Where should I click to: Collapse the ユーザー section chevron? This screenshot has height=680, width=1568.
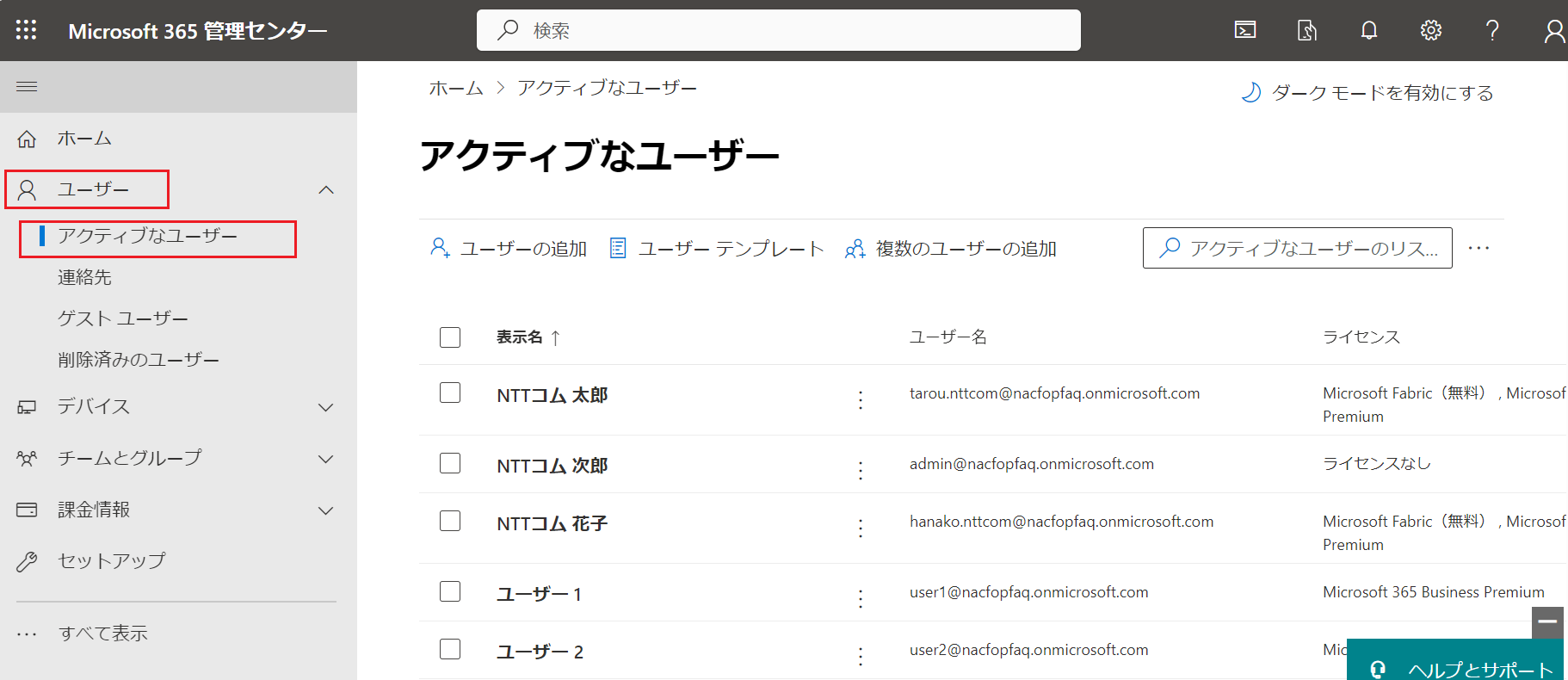[326, 189]
